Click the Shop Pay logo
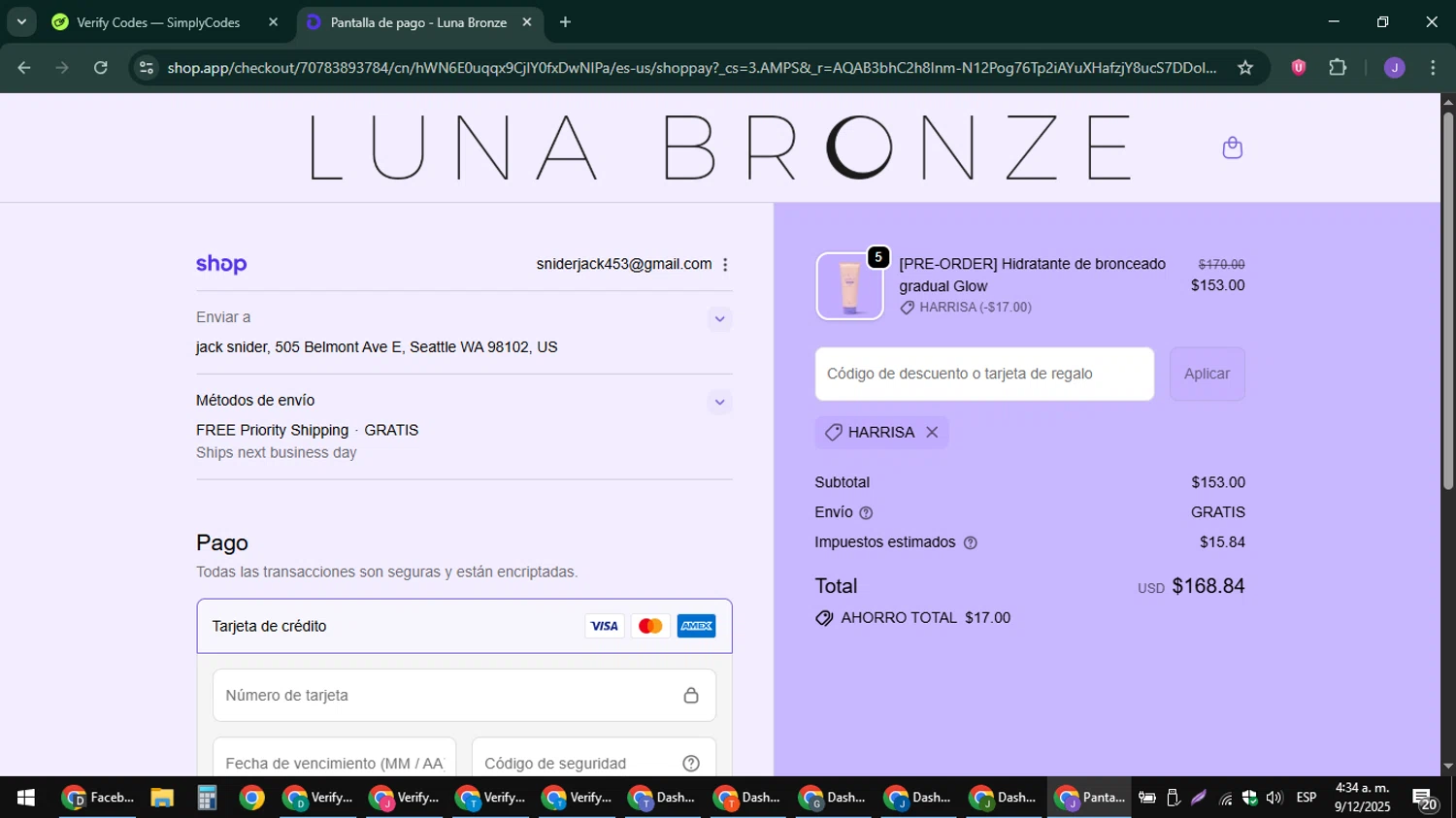The width and height of the screenshot is (1456, 818). point(221,264)
